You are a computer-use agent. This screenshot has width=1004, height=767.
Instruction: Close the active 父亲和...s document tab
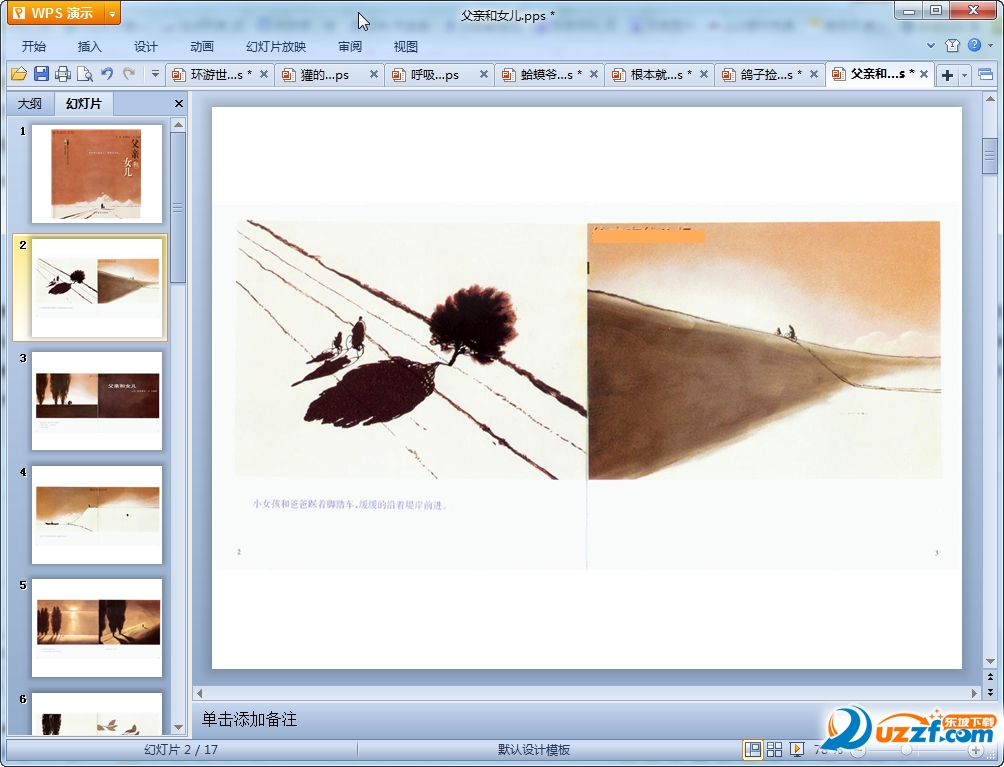(924, 74)
